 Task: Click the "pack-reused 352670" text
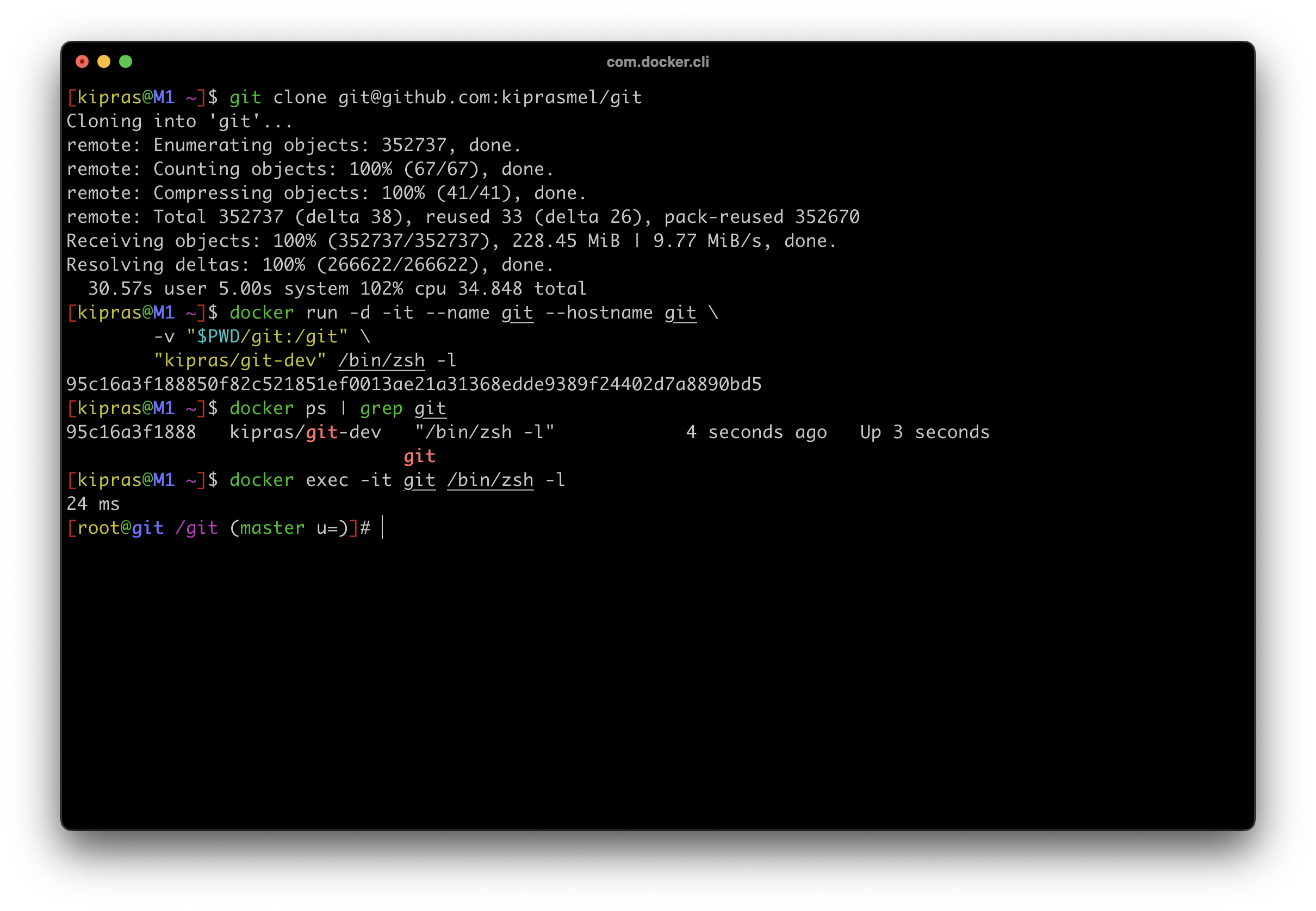pyautogui.click(x=762, y=217)
